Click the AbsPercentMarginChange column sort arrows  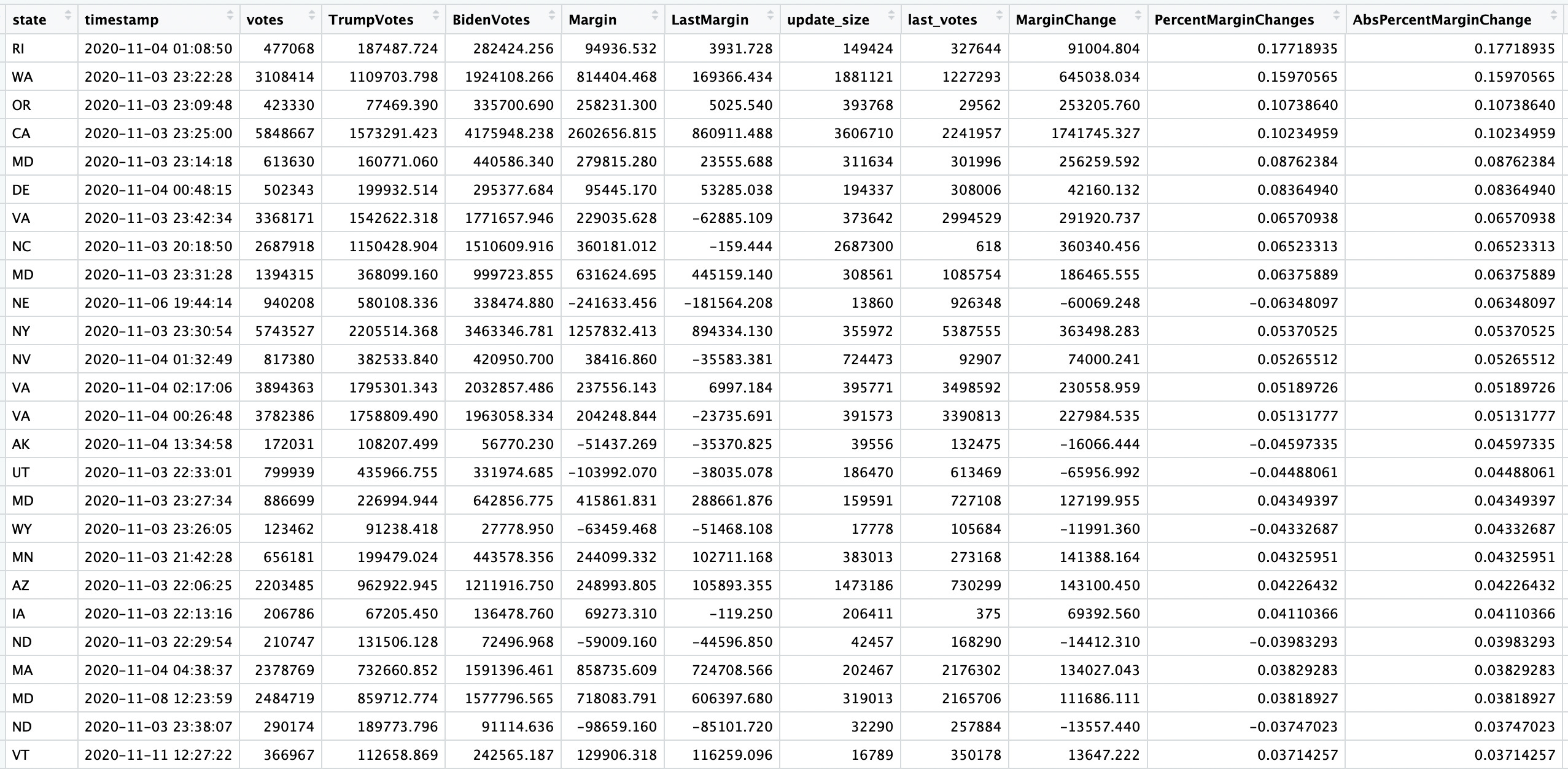[1554, 15]
